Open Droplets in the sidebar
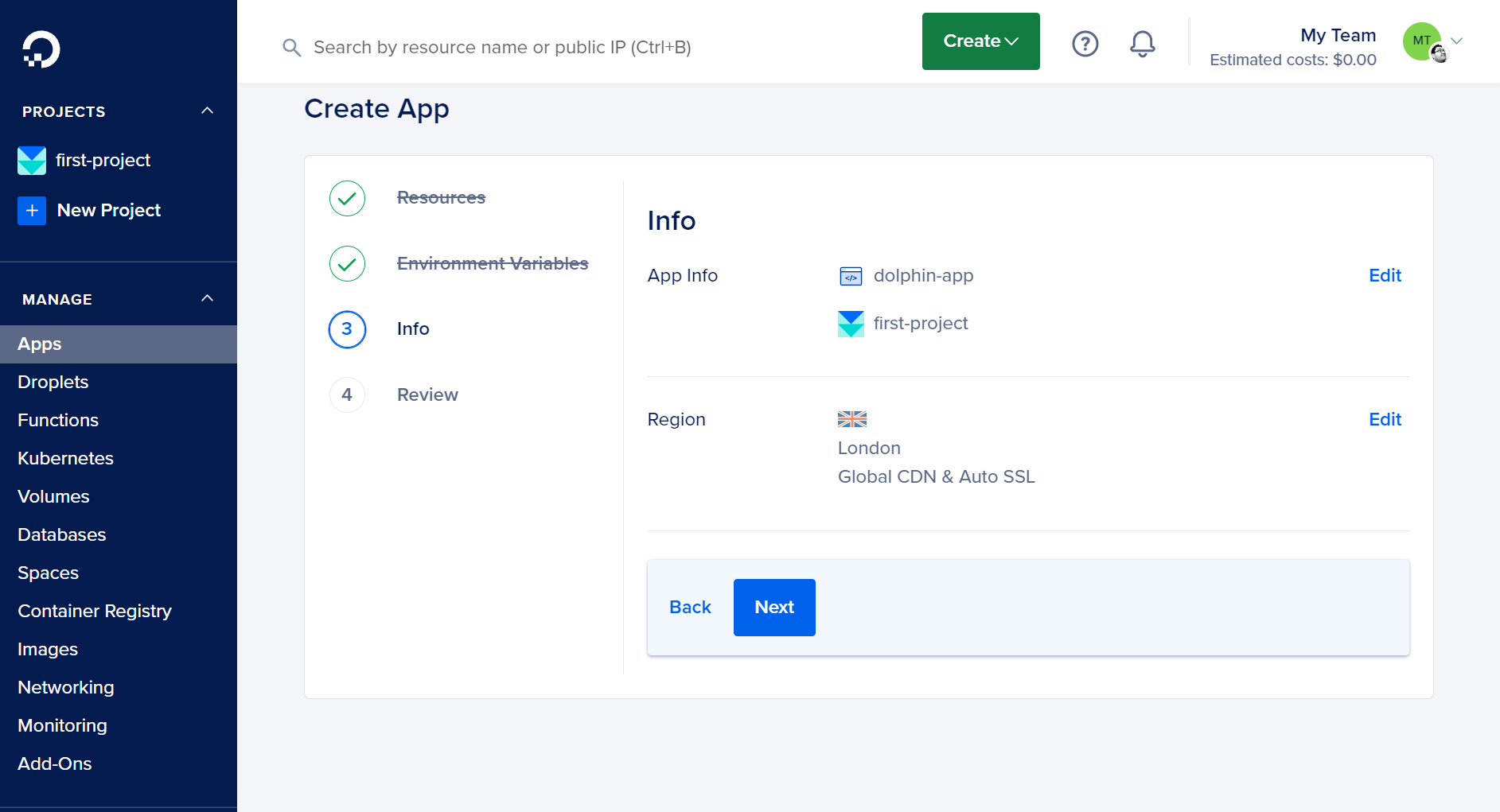Viewport: 1500px width, 812px height. [x=119, y=383]
